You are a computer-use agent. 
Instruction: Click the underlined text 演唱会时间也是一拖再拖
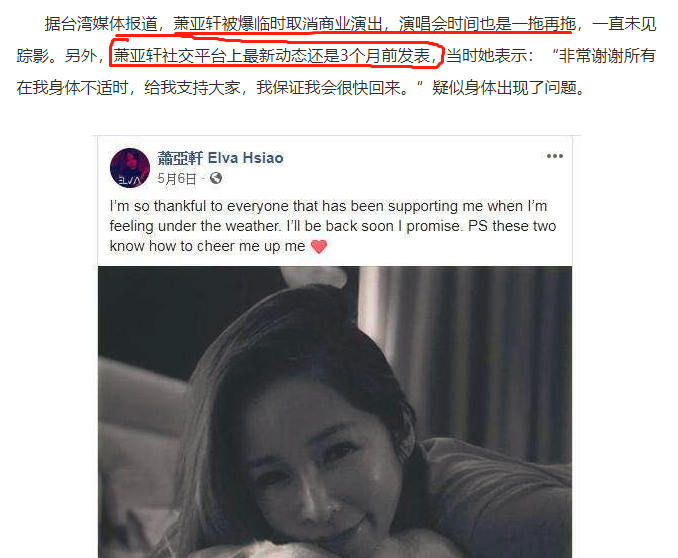click(x=487, y=24)
